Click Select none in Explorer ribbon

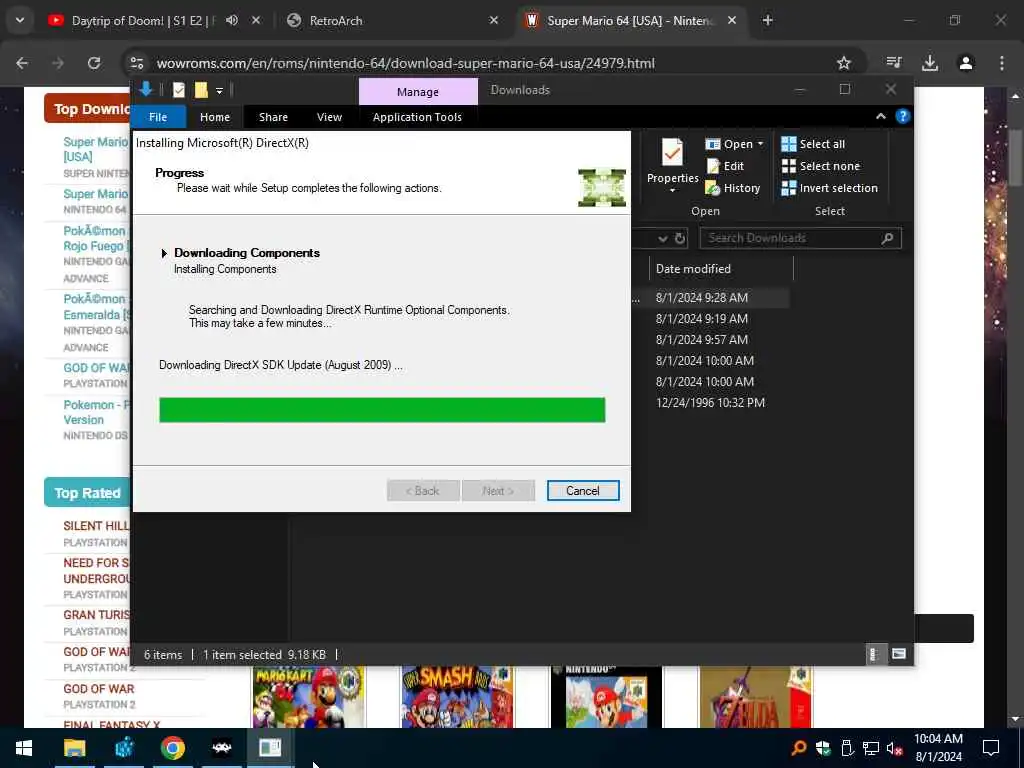(x=821, y=166)
